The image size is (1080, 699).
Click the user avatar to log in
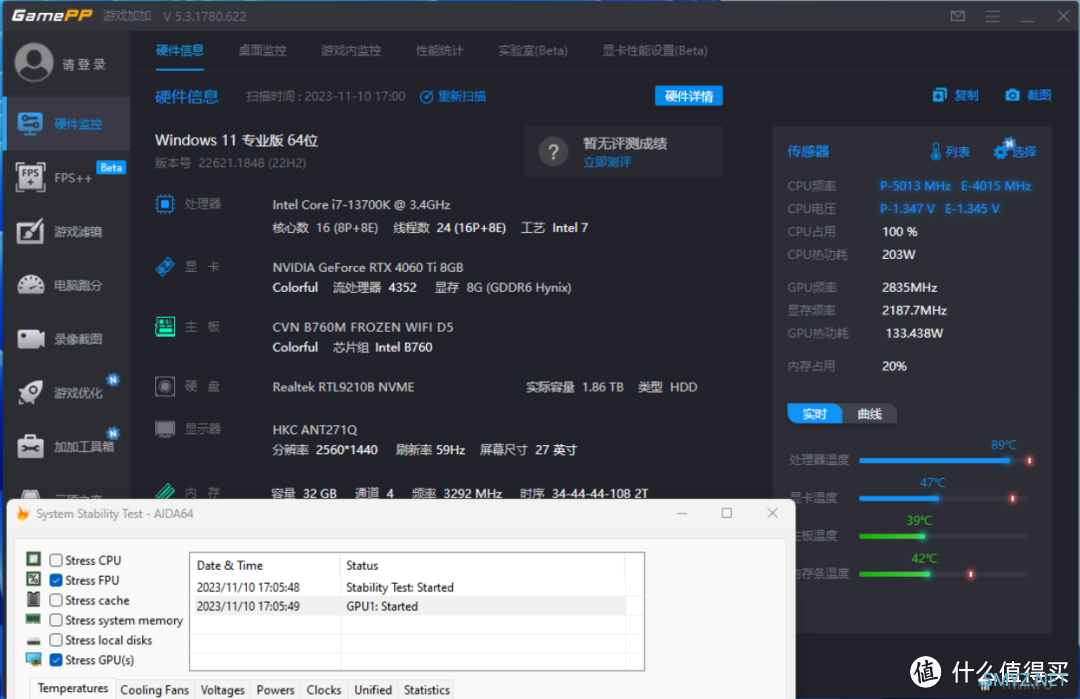(x=34, y=63)
